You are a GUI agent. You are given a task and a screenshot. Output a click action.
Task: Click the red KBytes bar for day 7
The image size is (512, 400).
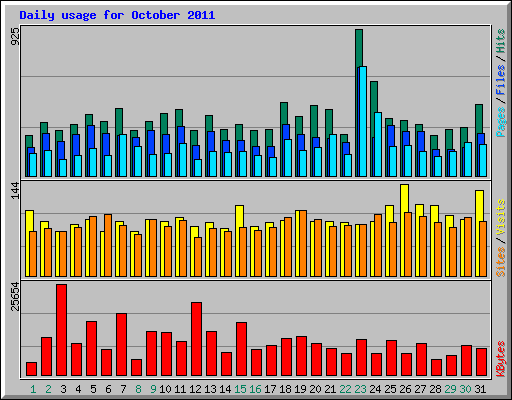tap(121, 345)
